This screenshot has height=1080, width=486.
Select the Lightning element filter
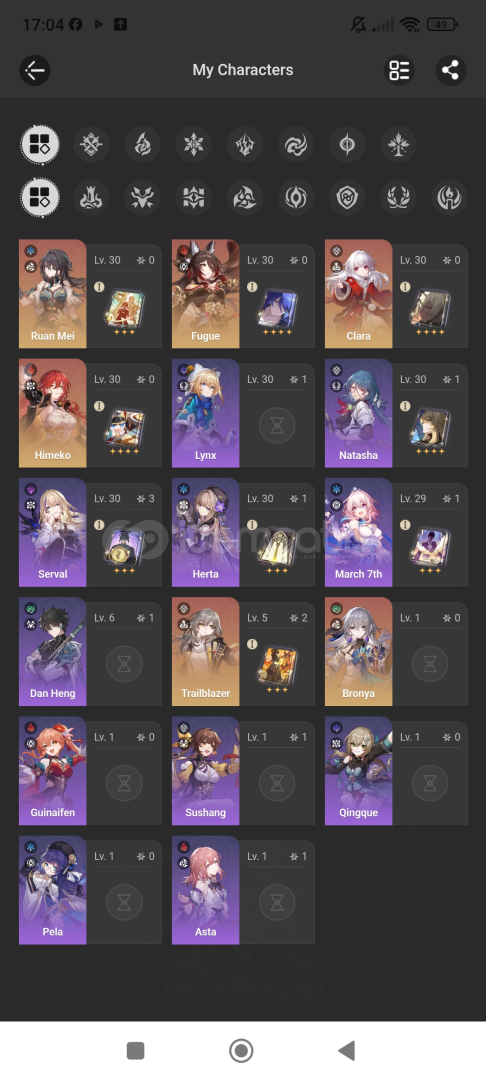click(245, 144)
